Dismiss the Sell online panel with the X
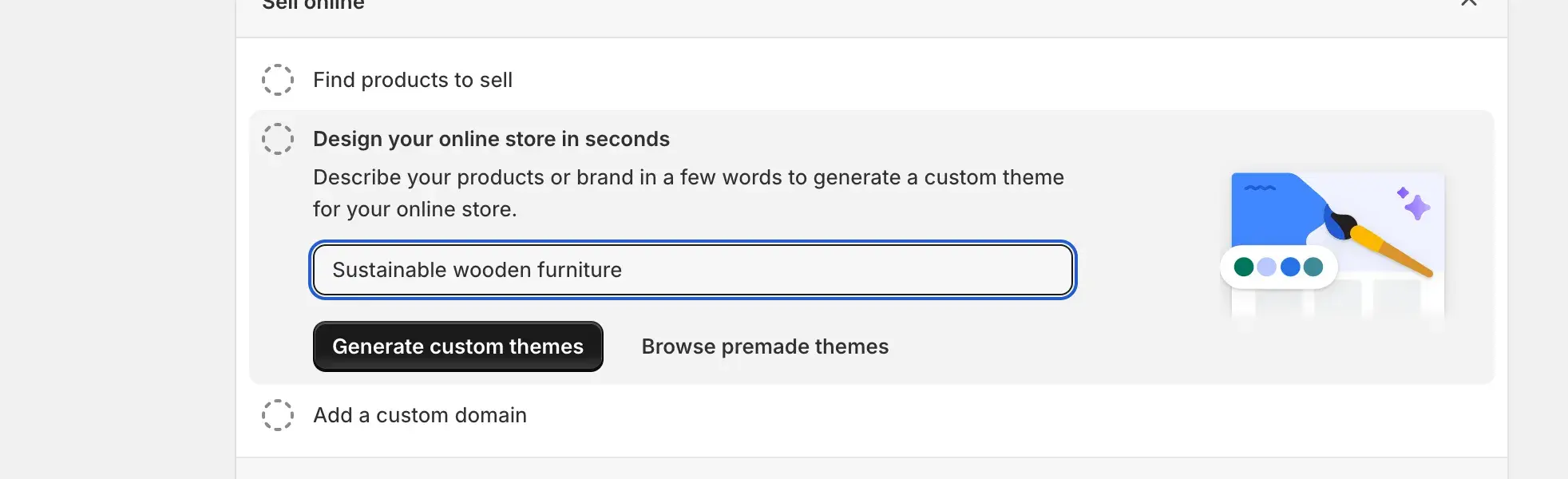1568x479 pixels. (1468, 3)
